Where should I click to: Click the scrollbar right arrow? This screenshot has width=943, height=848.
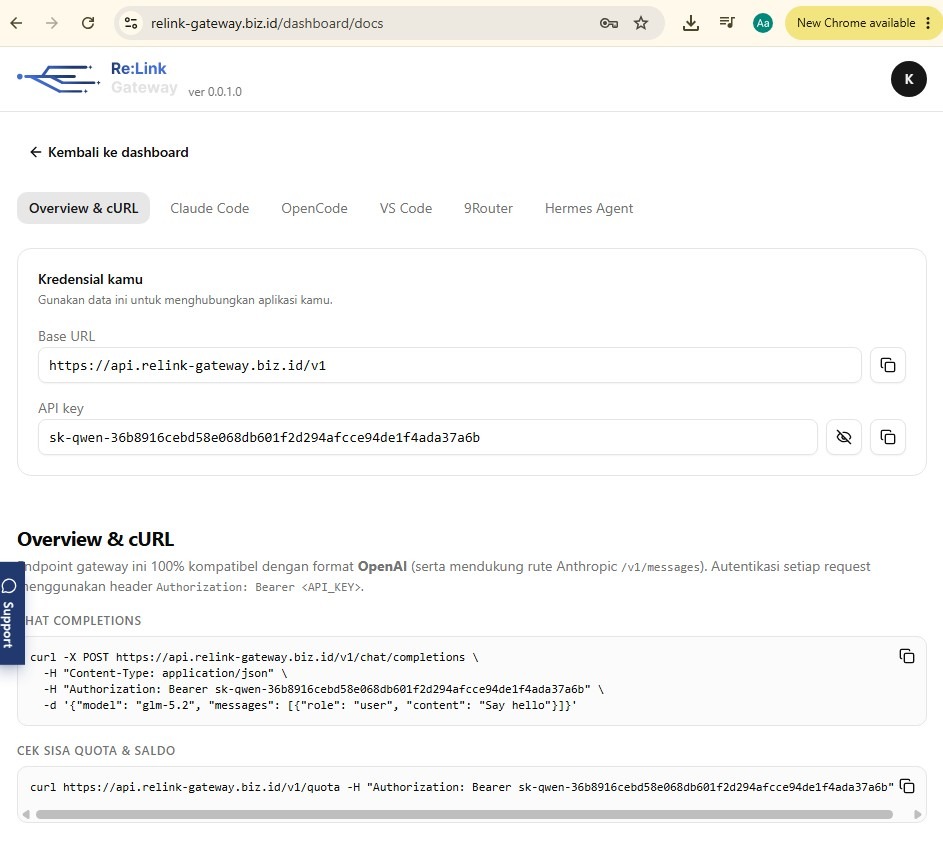coord(917,814)
